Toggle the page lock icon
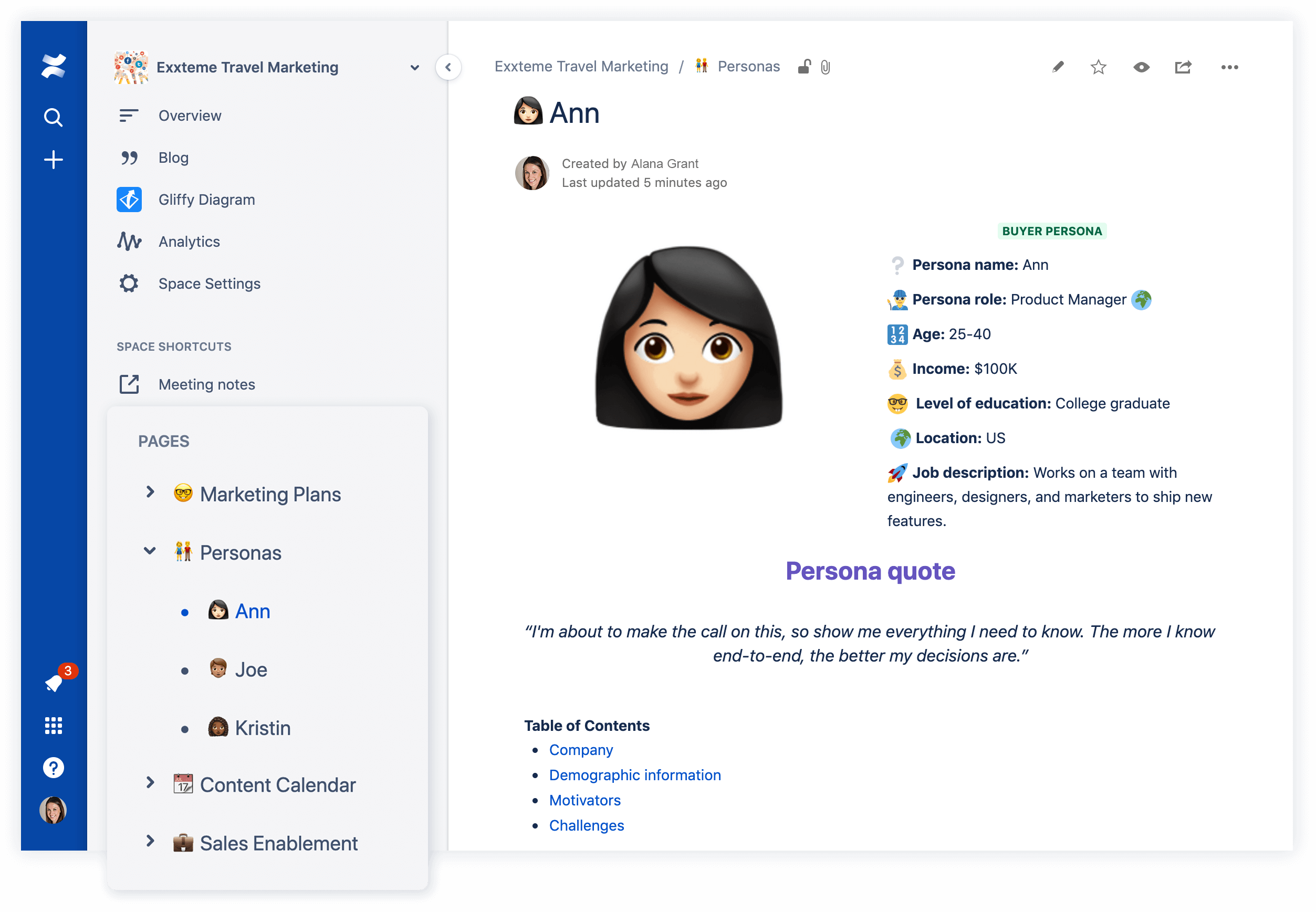The height and width of the screenshot is (912, 1316). pos(800,67)
